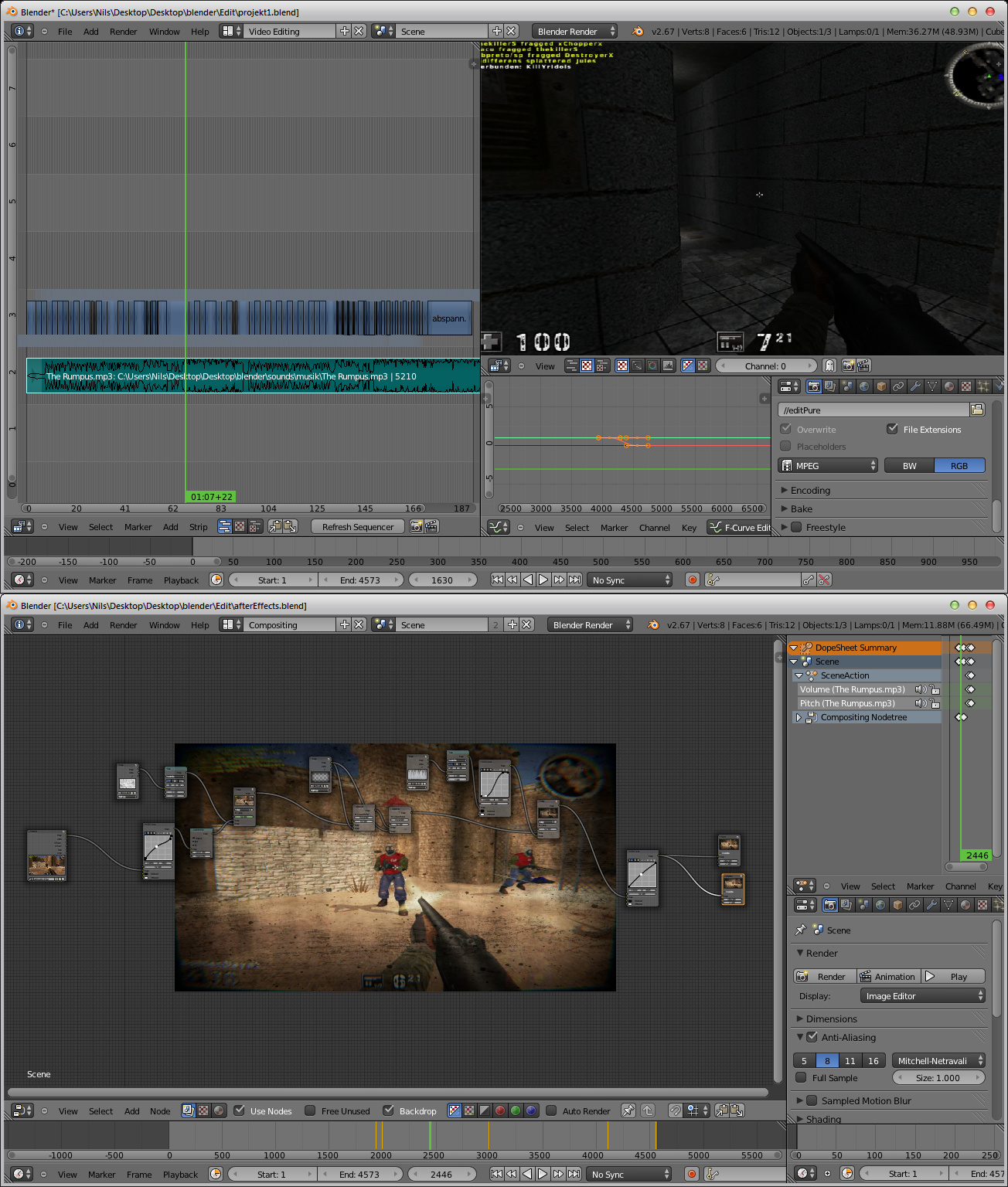
Task: Select the blue channel display in node editor
Action: (531, 1110)
